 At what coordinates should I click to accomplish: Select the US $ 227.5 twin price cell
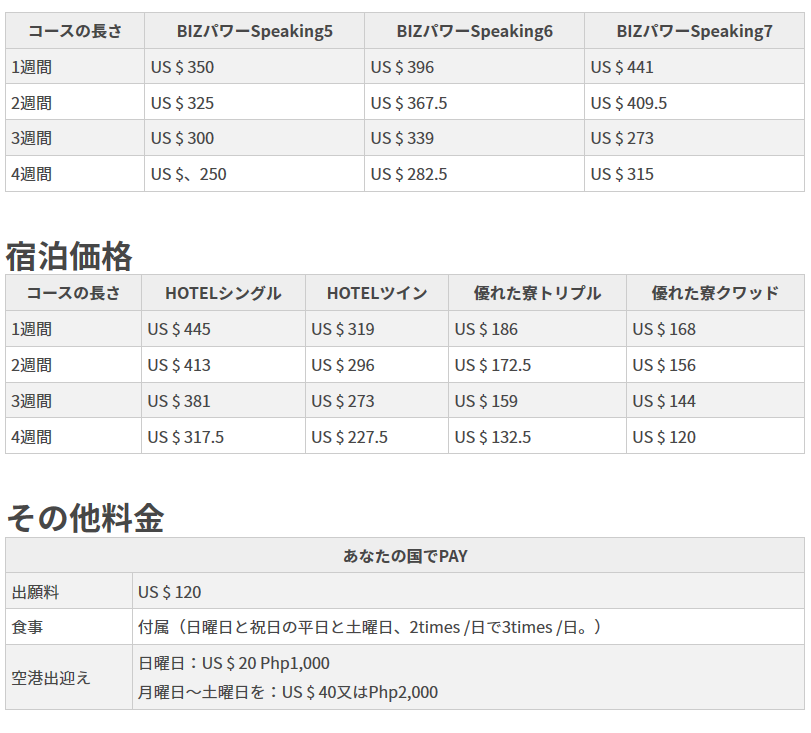(x=349, y=437)
